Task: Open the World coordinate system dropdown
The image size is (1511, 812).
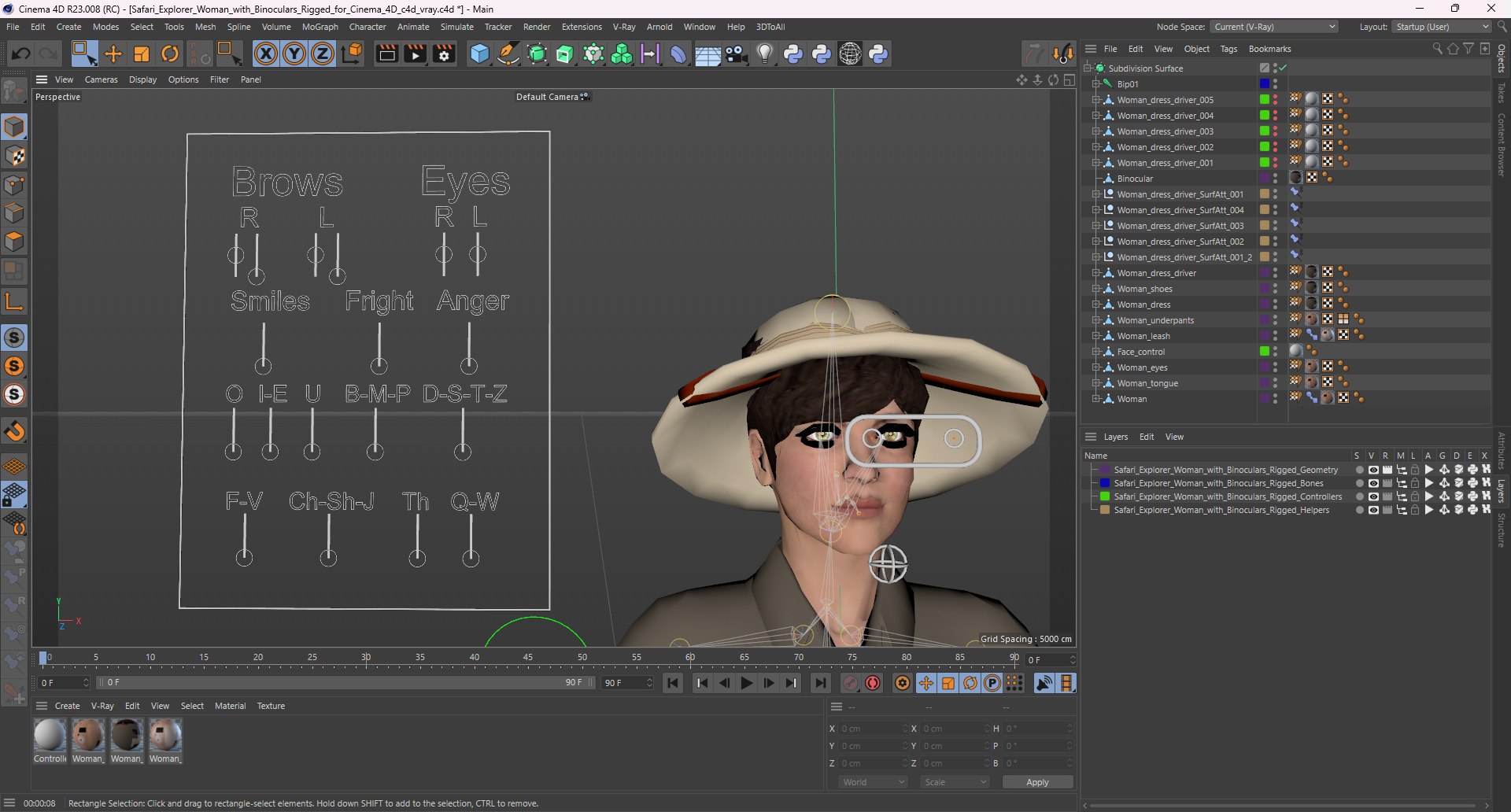Action: pyautogui.click(x=874, y=782)
